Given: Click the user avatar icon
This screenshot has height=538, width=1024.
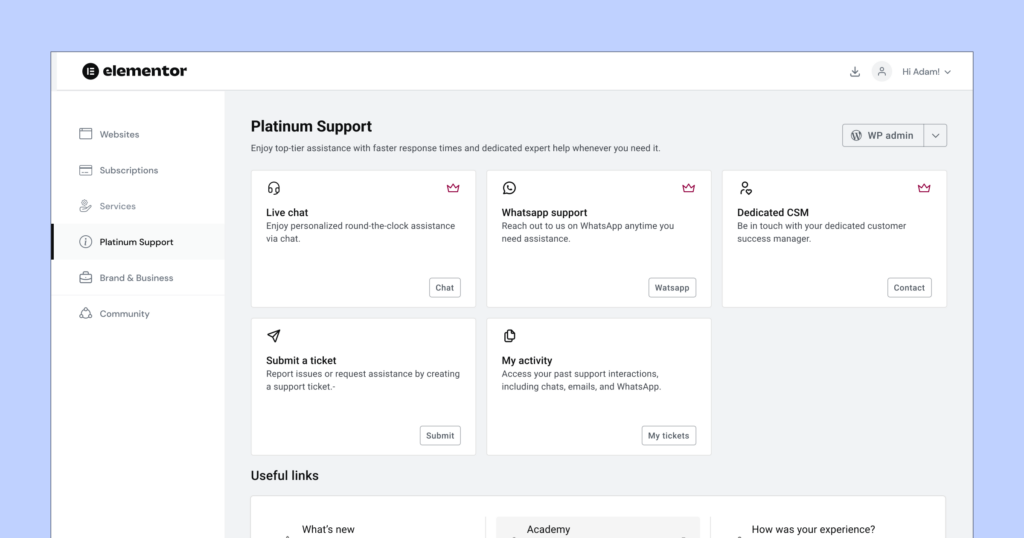Looking at the screenshot, I should click(882, 72).
